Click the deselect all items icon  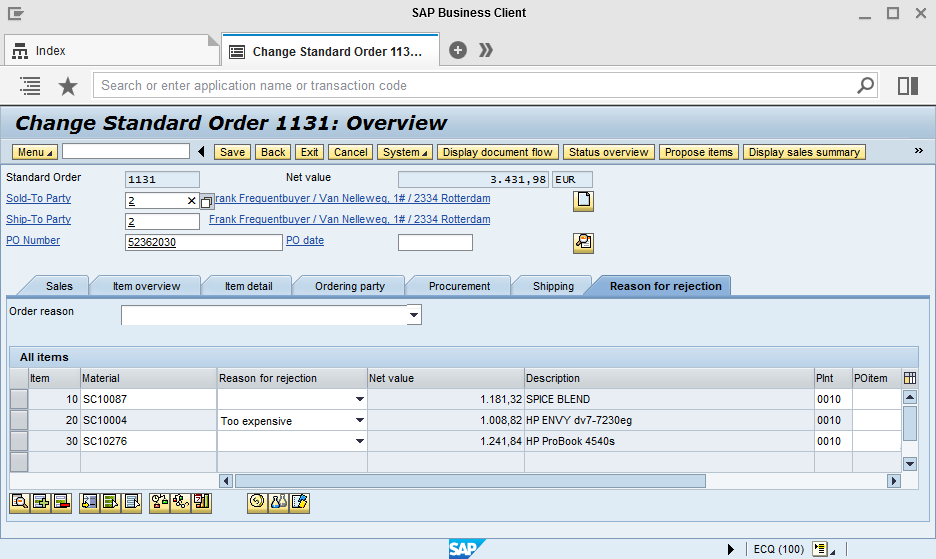click(x=131, y=502)
